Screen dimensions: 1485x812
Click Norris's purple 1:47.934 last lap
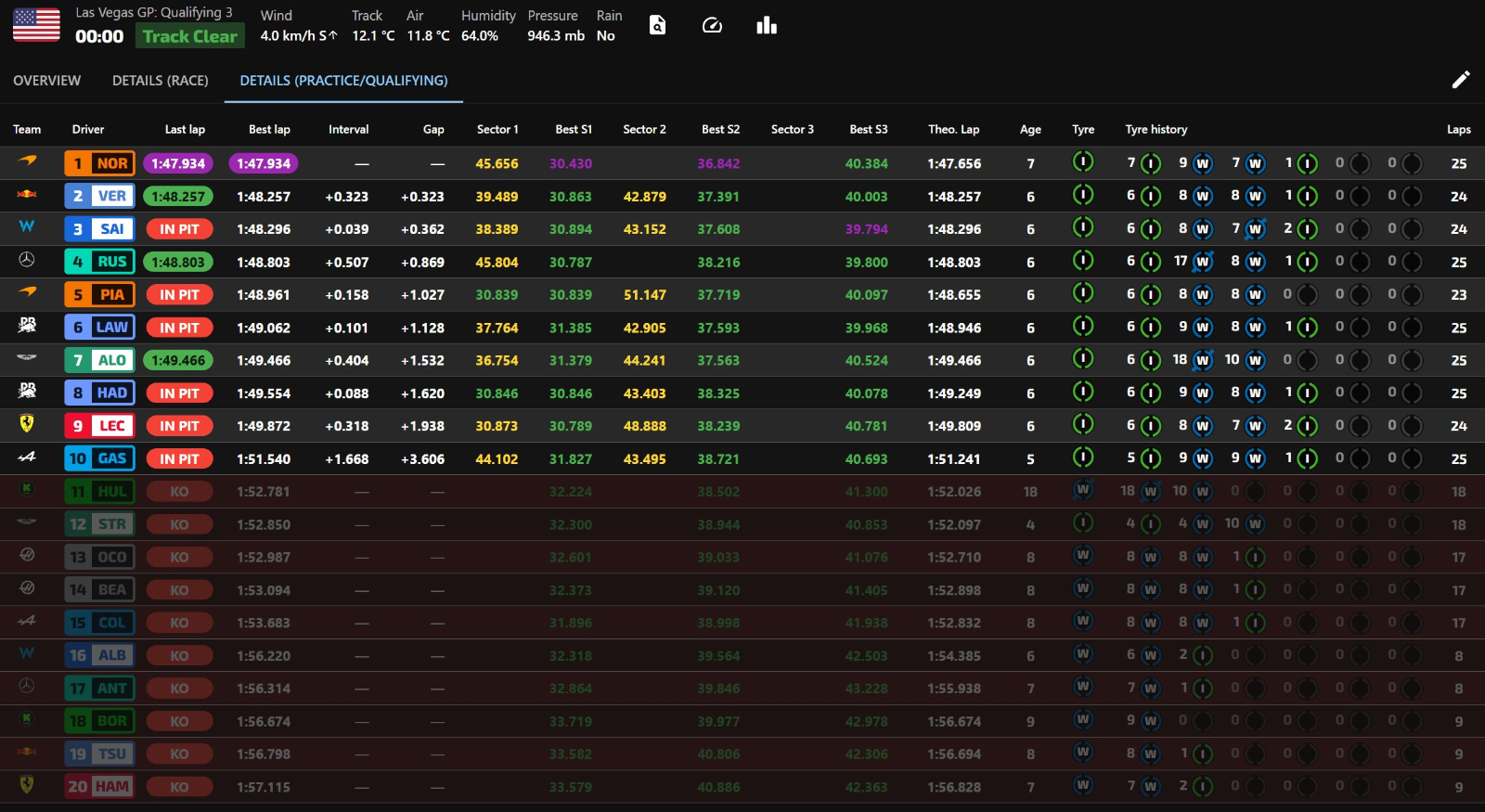pyautogui.click(x=178, y=163)
